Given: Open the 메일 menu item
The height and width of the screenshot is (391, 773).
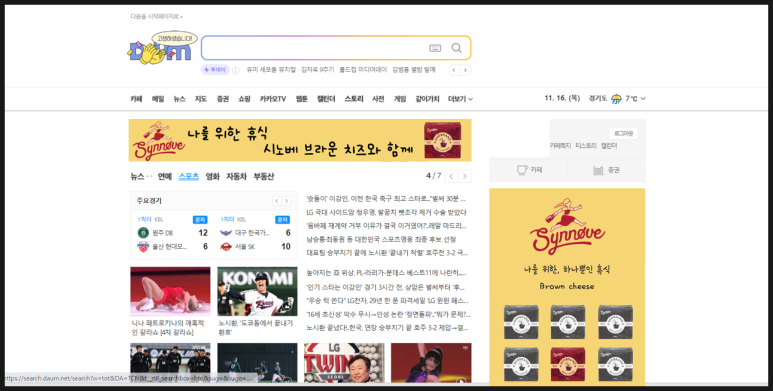Looking at the screenshot, I should pyautogui.click(x=158, y=99).
